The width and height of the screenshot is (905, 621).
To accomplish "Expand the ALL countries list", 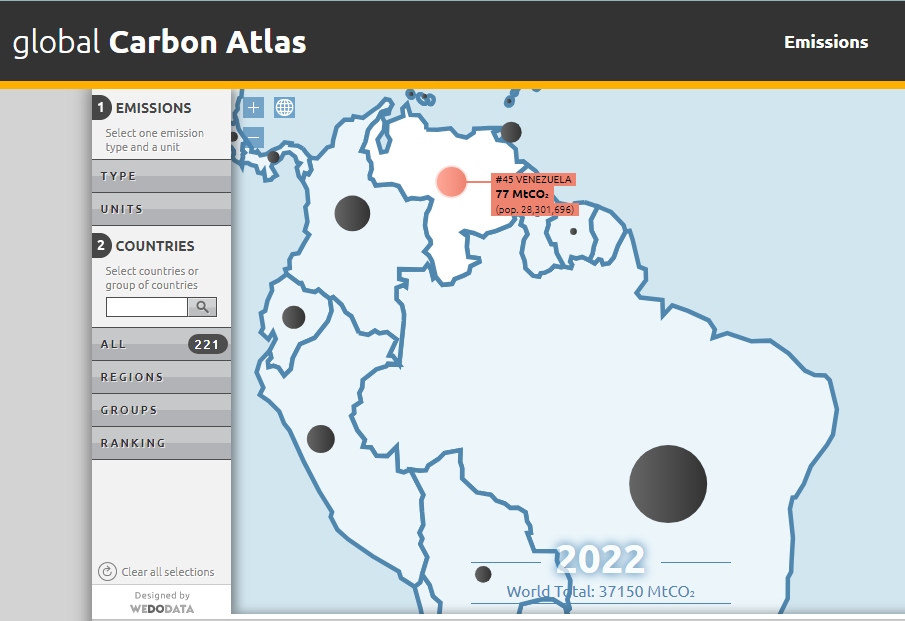I will pyautogui.click(x=162, y=345).
